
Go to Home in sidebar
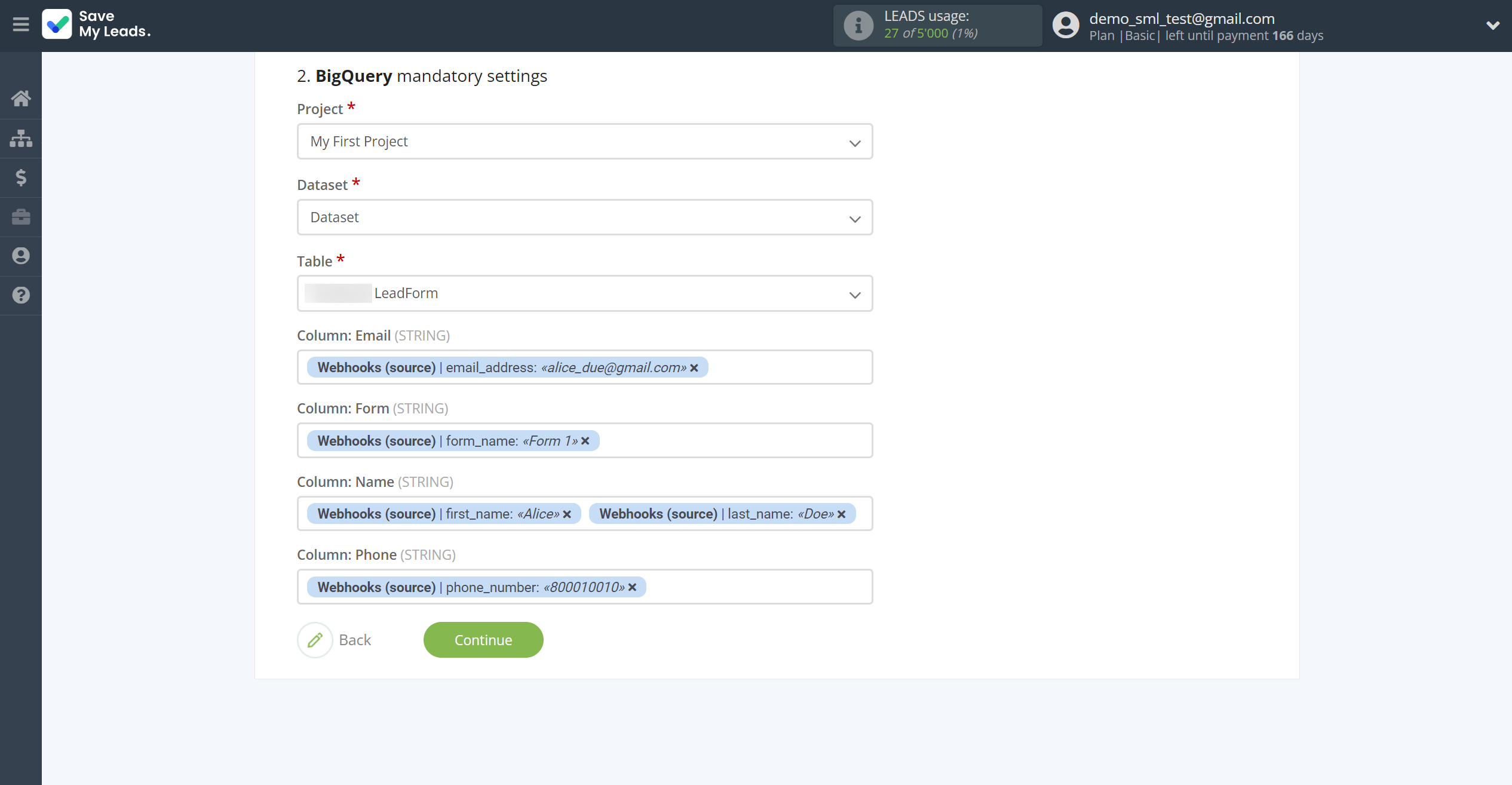tap(21, 98)
